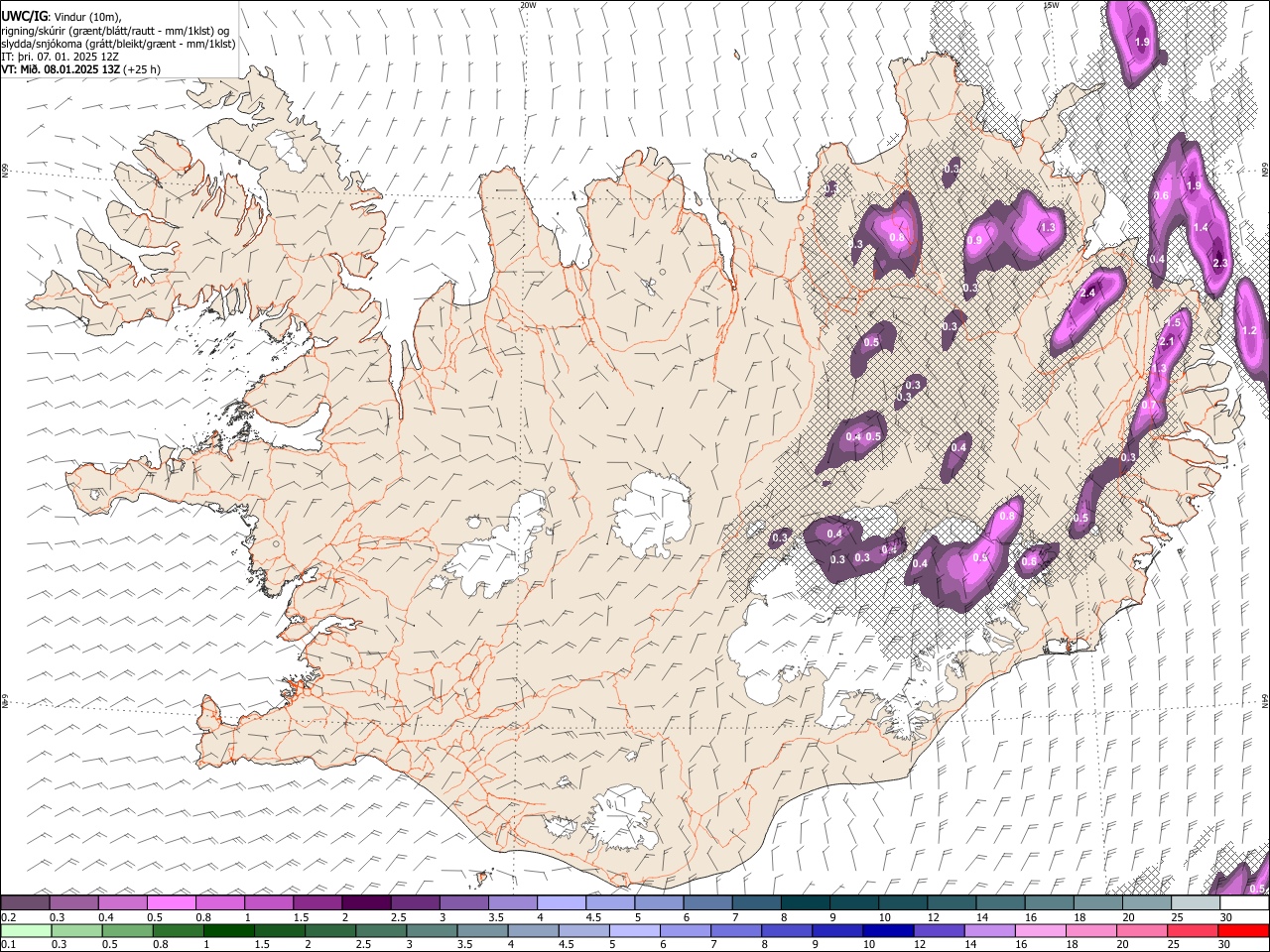The image size is (1270, 952).
Task: Click the dark mauve swatch starting at 0.2 in the upper legend row
Action: click(25, 903)
